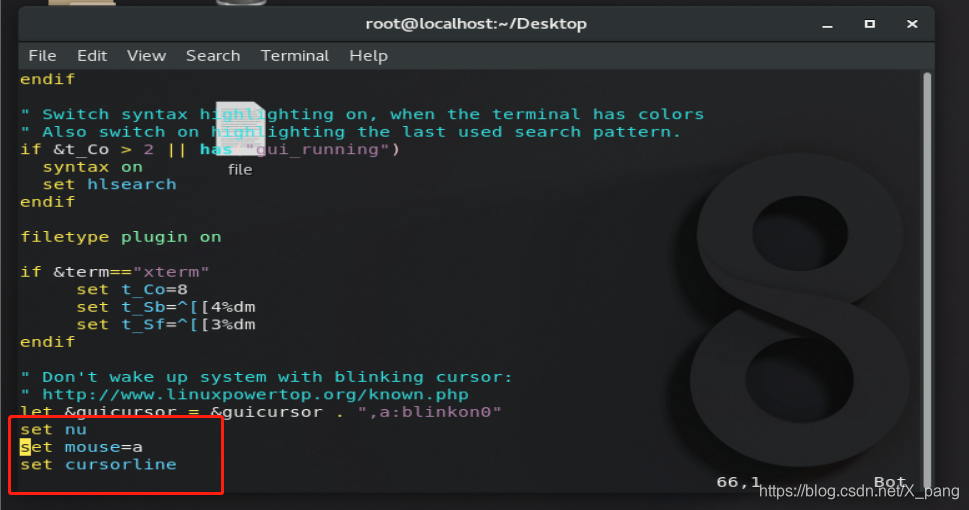Open the View menu
This screenshot has height=510, width=969.
click(146, 56)
